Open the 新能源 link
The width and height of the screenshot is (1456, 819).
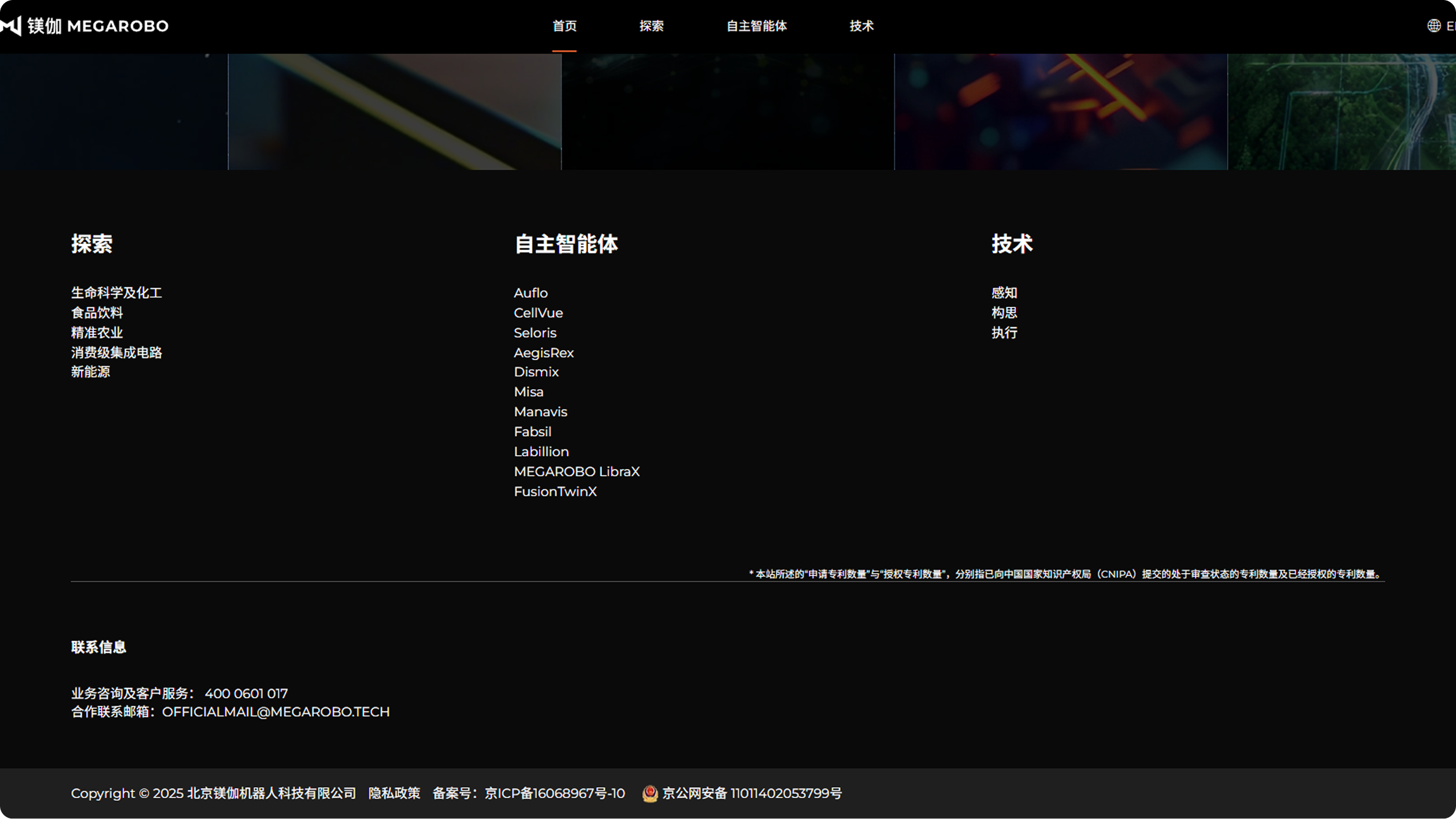coord(90,371)
